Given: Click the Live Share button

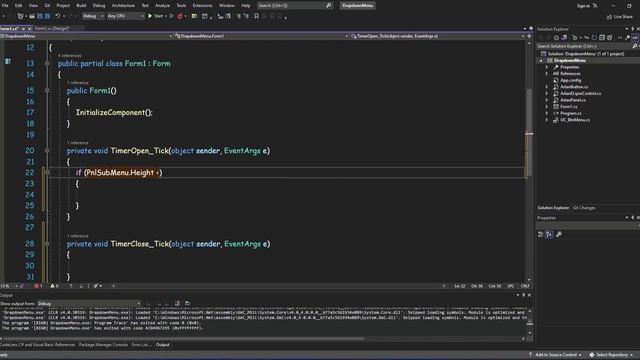Looking at the screenshot, I should click(x=620, y=17).
